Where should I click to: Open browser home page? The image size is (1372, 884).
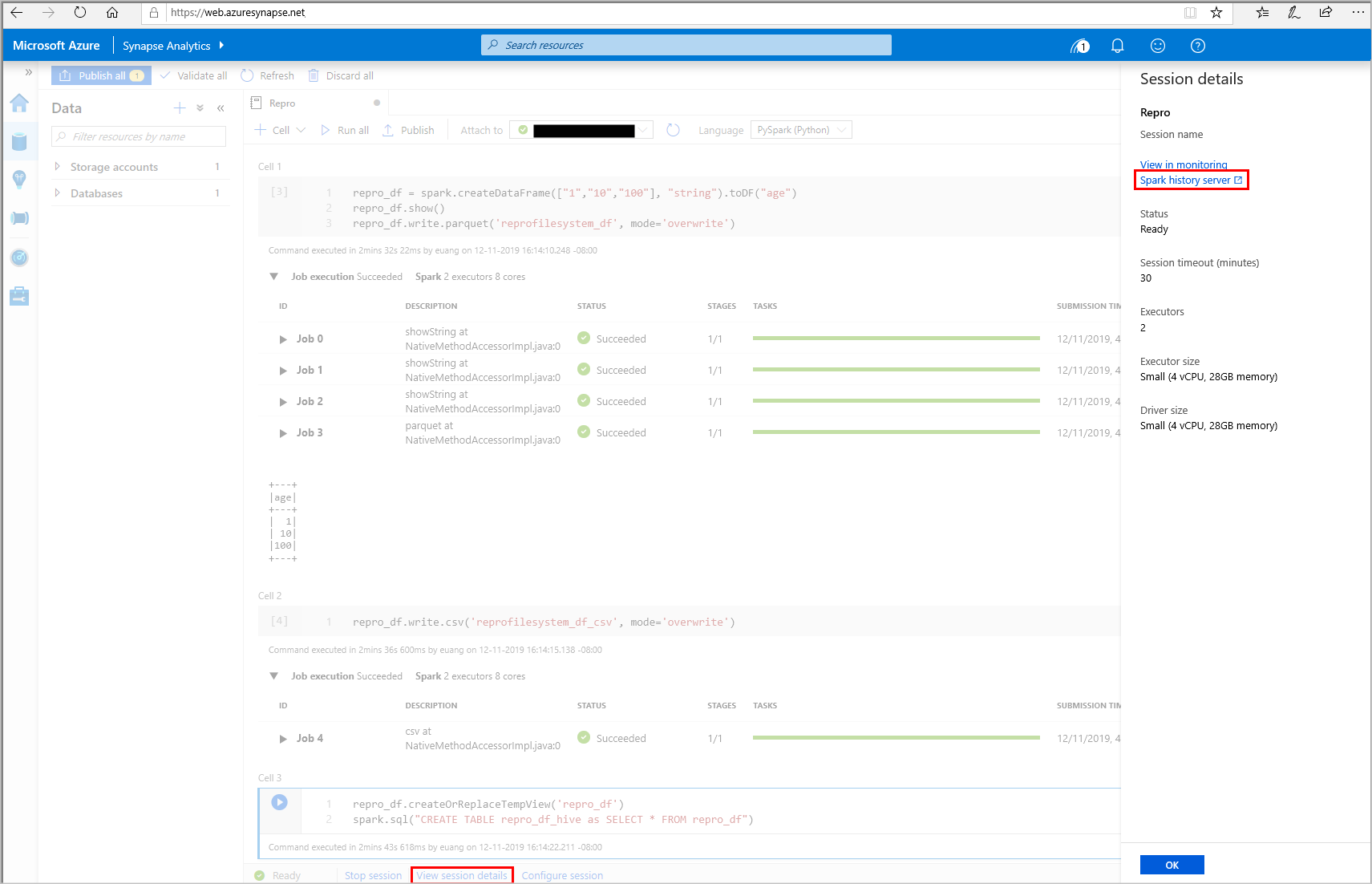pos(112,13)
